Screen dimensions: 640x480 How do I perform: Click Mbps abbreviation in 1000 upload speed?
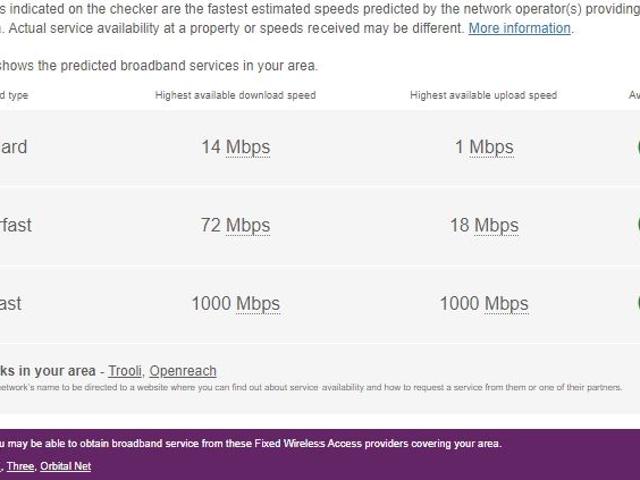pos(506,303)
